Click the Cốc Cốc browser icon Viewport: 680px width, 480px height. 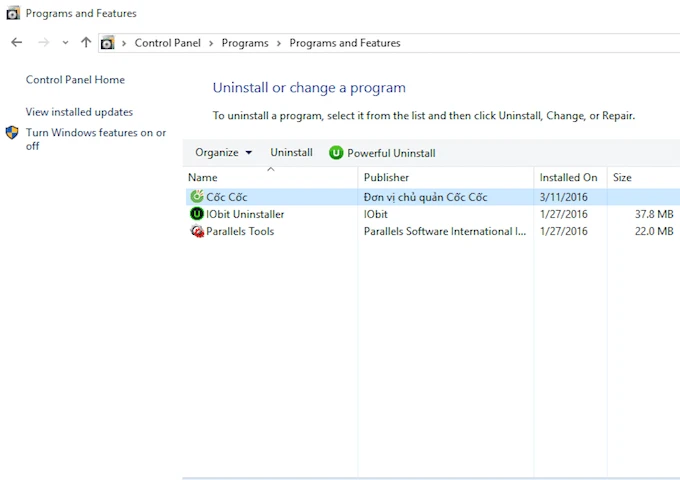pos(196,197)
